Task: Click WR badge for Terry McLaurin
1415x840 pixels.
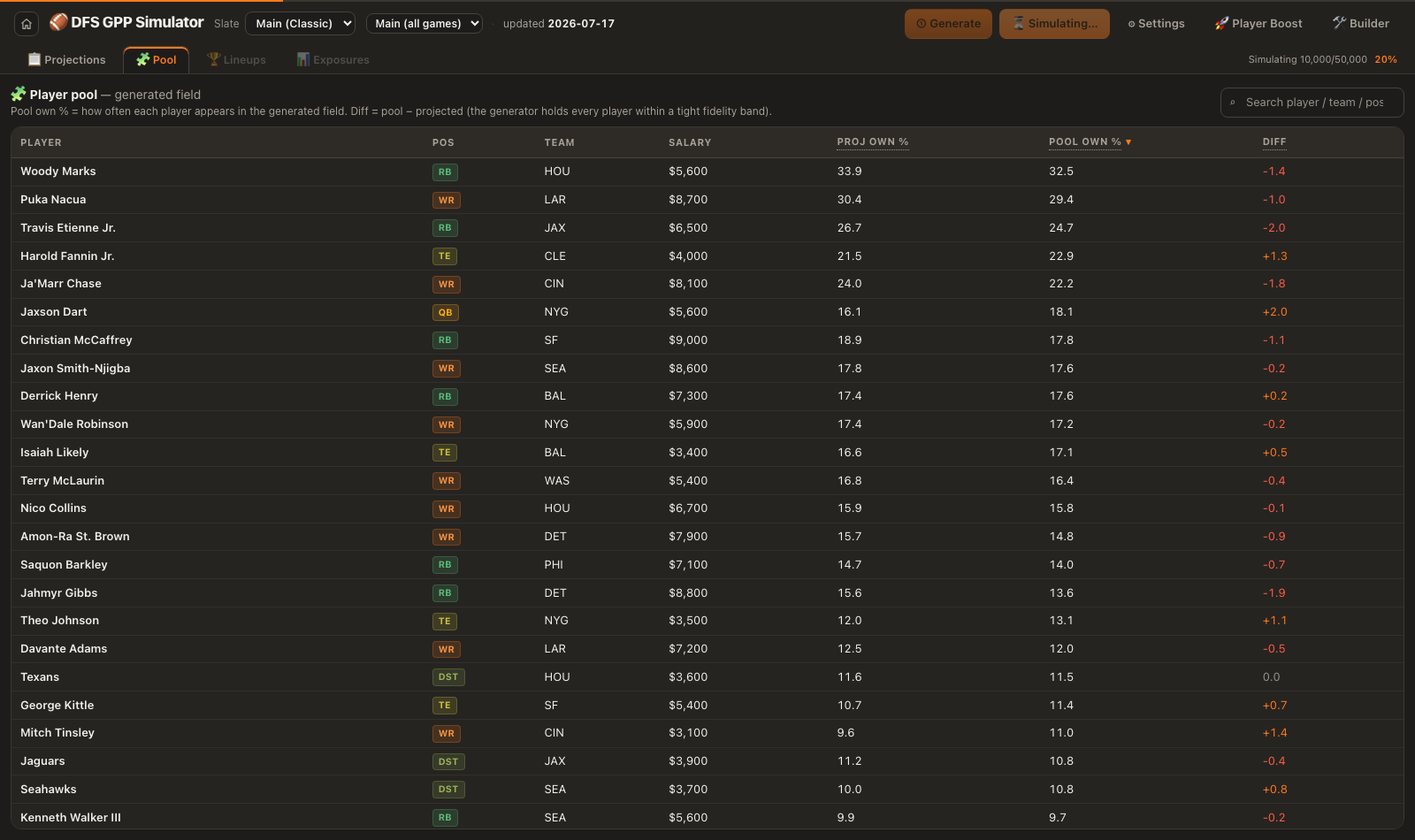Action: click(447, 481)
